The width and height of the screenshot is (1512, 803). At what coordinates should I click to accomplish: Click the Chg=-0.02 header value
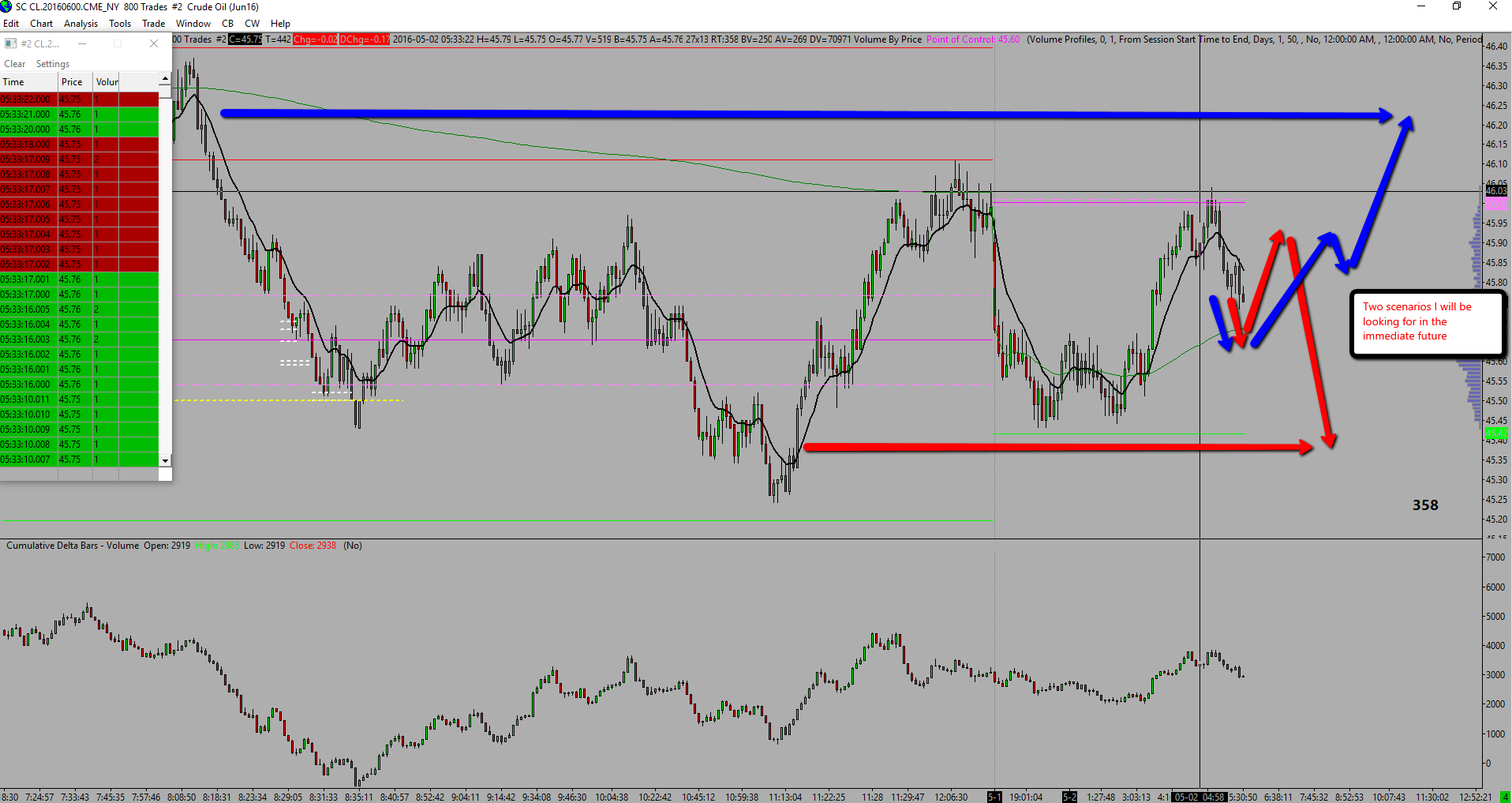(315, 39)
